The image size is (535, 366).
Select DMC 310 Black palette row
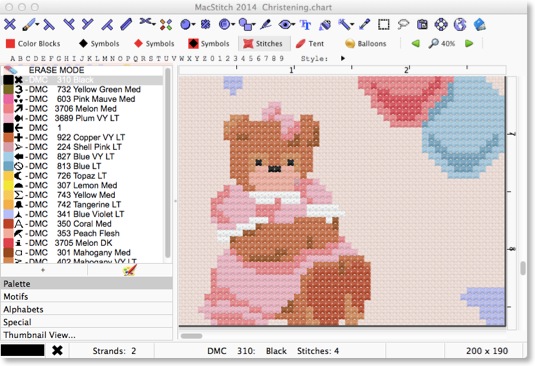[x=83, y=80]
